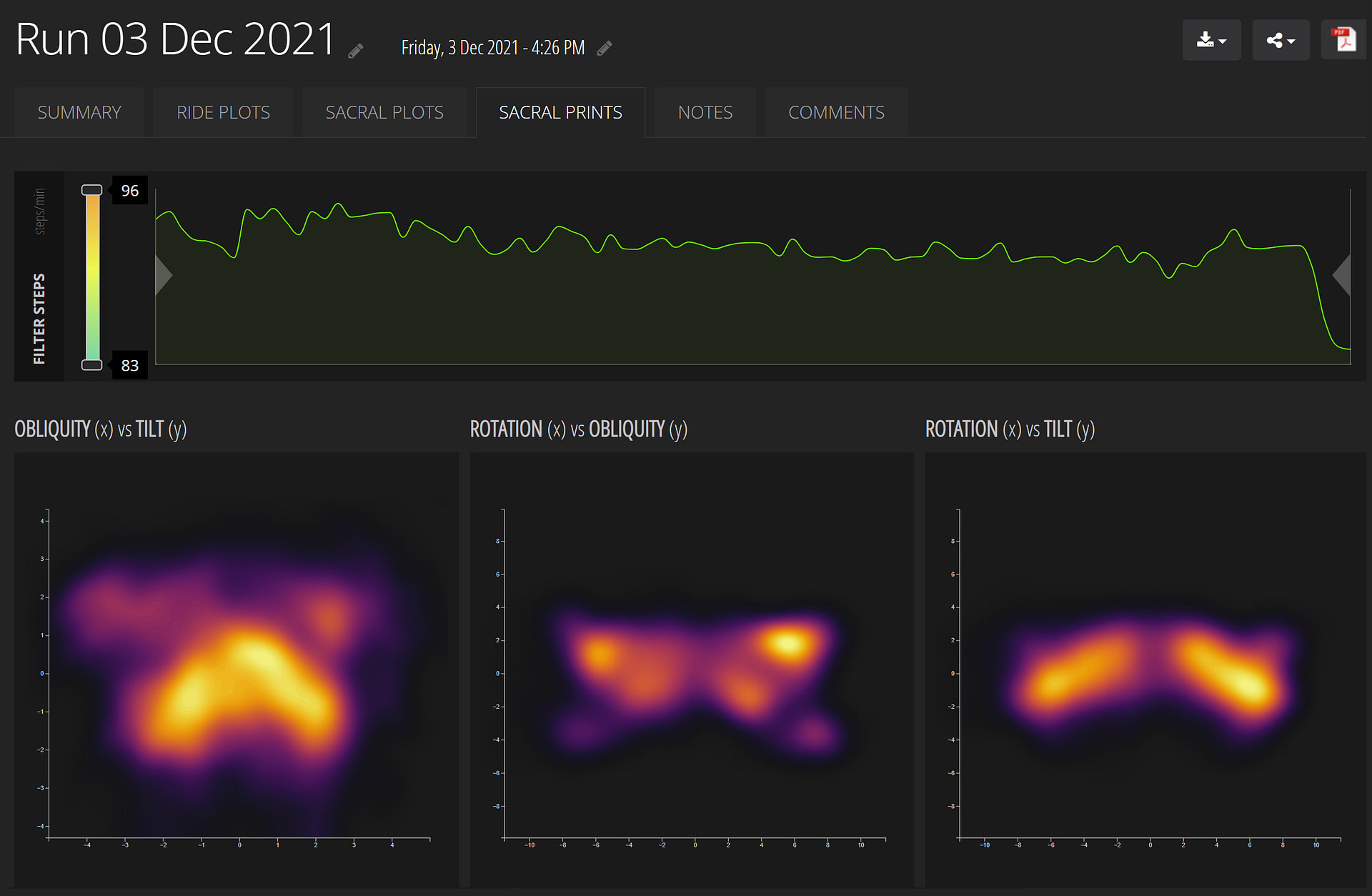The width and height of the screenshot is (1372, 896).
Task: Click the right arrow on the steps chart
Action: 1341,274
